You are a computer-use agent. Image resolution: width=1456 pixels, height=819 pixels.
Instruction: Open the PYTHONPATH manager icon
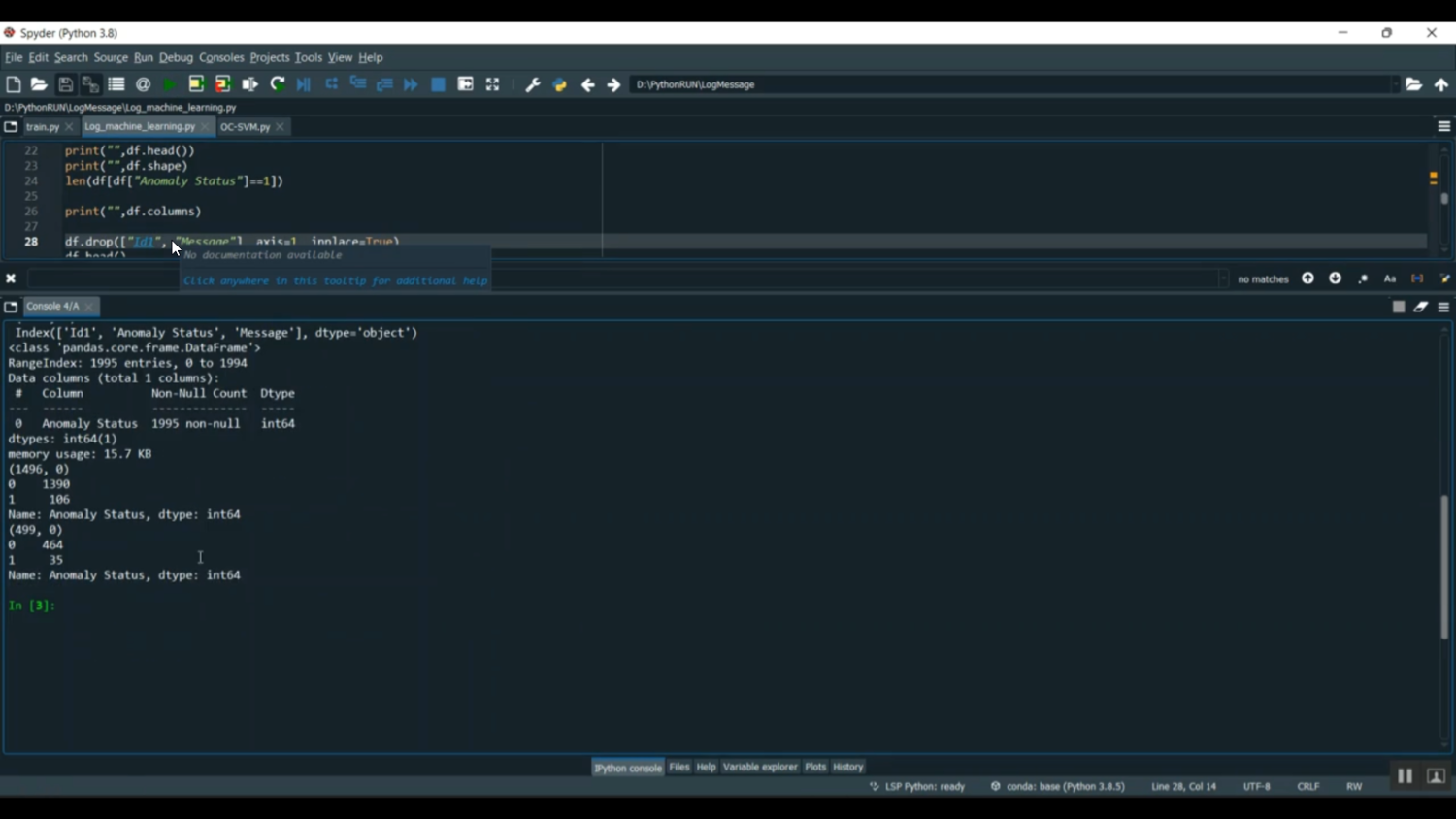(x=560, y=85)
